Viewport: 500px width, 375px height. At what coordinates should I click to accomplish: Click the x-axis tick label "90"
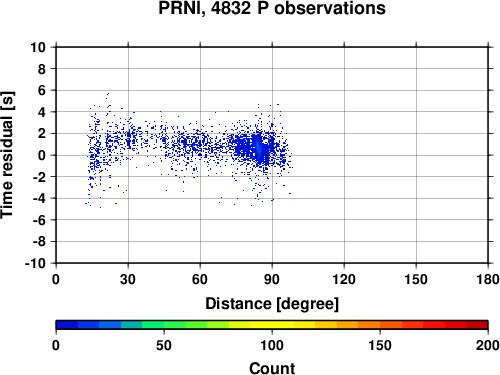272,279
